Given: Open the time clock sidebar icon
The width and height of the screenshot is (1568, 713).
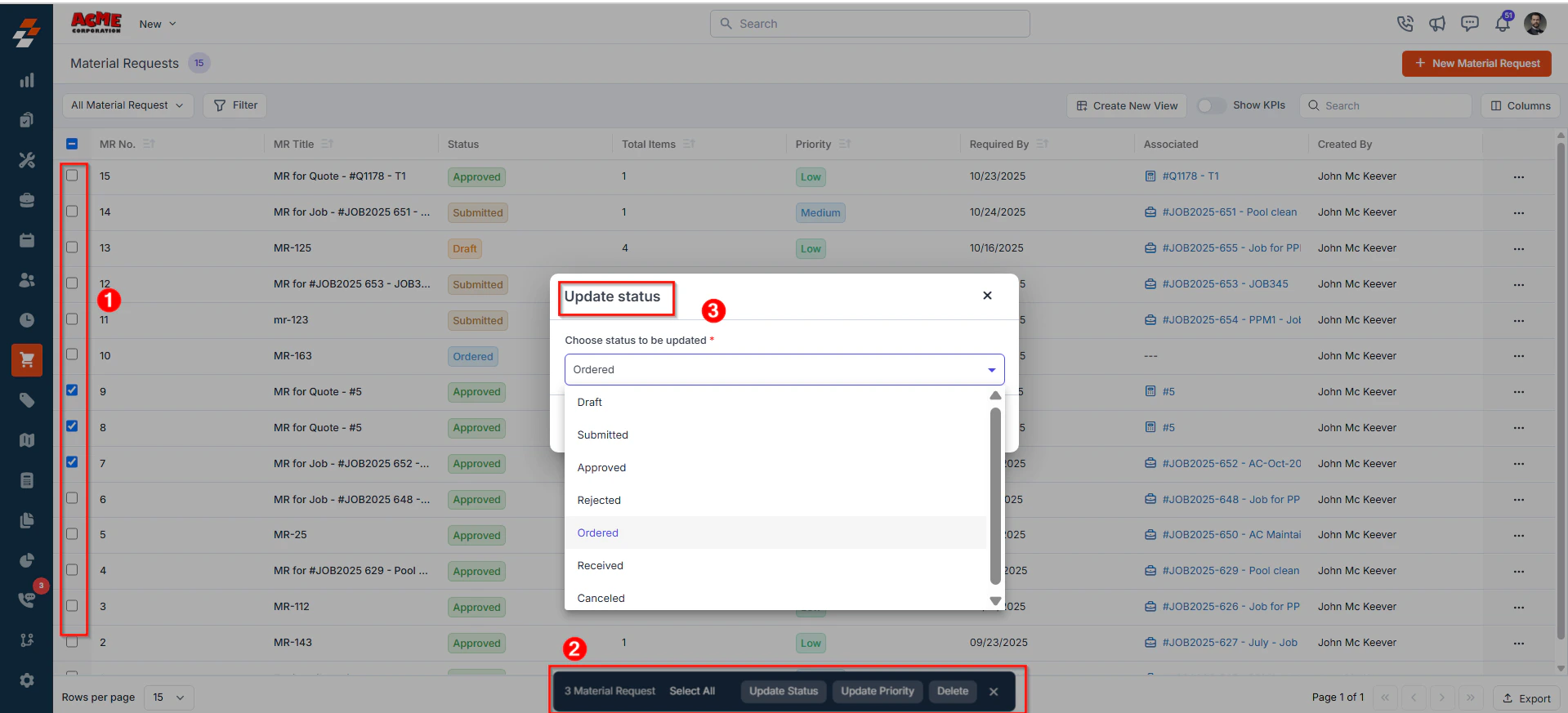Looking at the screenshot, I should pyautogui.click(x=27, y=320).
